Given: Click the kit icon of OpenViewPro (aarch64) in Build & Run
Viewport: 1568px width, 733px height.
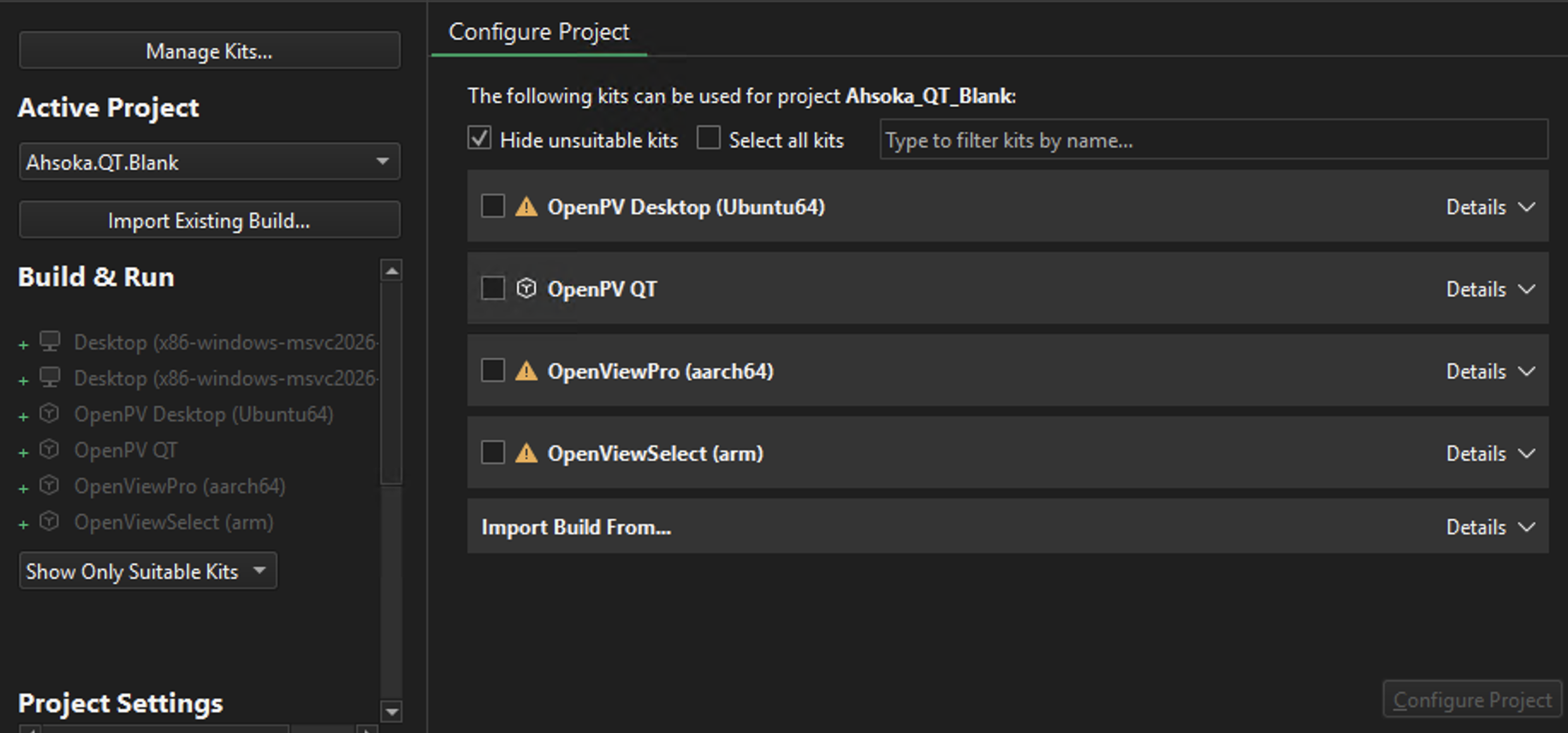Looking at the screenshot, I should click(x=50, y=486).
